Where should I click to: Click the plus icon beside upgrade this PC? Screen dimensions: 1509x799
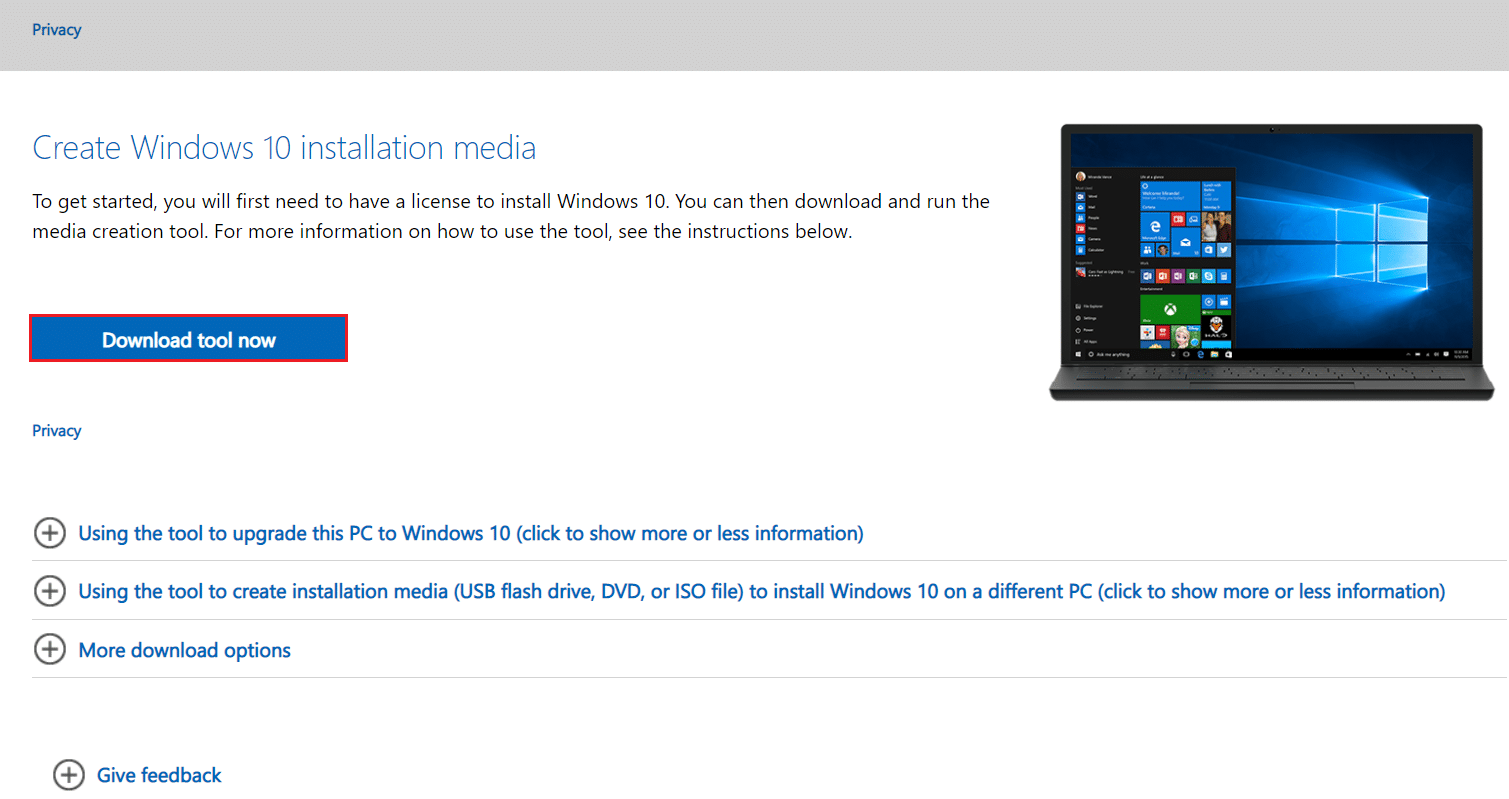point(50,533)
